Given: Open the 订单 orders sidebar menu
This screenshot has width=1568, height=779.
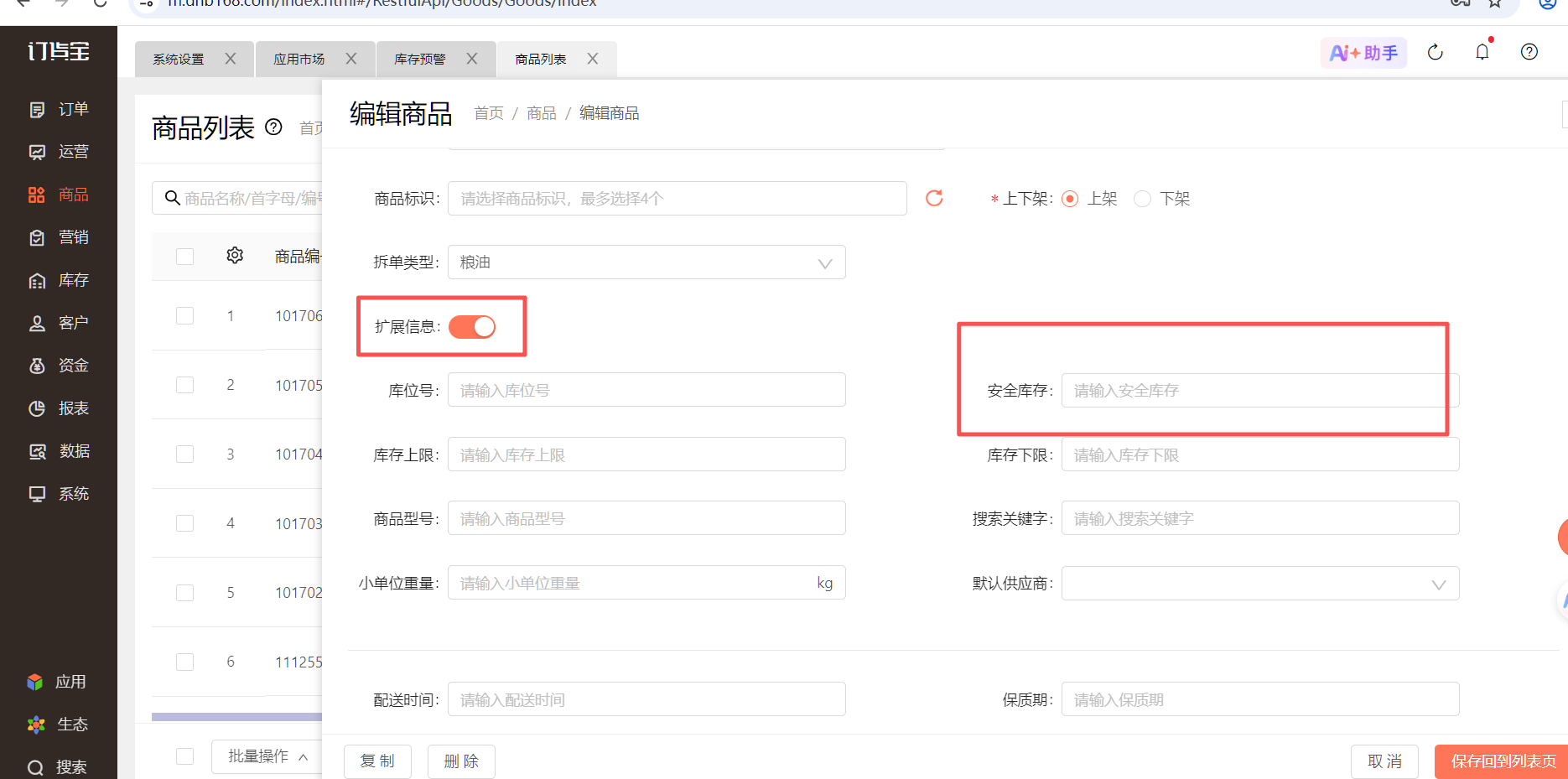Looking at the screenshot, I should click(x=59, y=109).
